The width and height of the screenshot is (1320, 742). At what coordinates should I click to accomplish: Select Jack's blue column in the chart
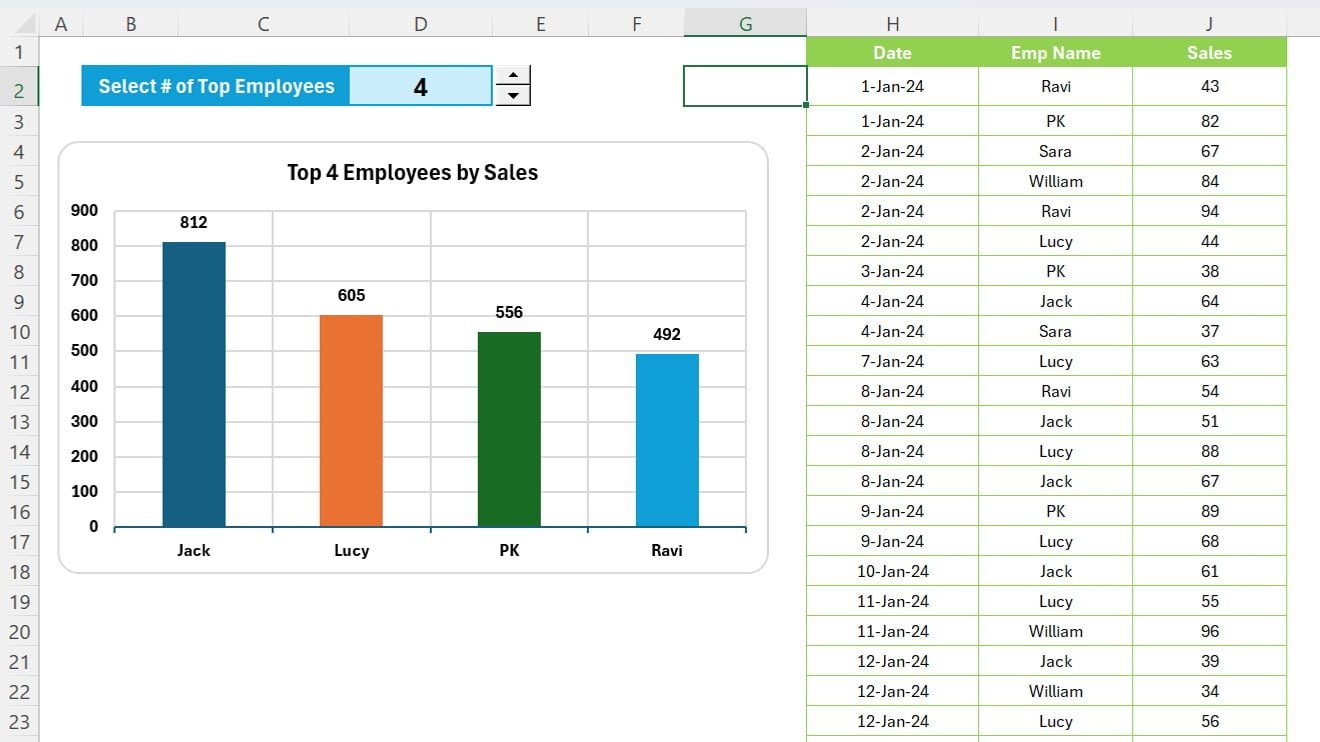193,380
